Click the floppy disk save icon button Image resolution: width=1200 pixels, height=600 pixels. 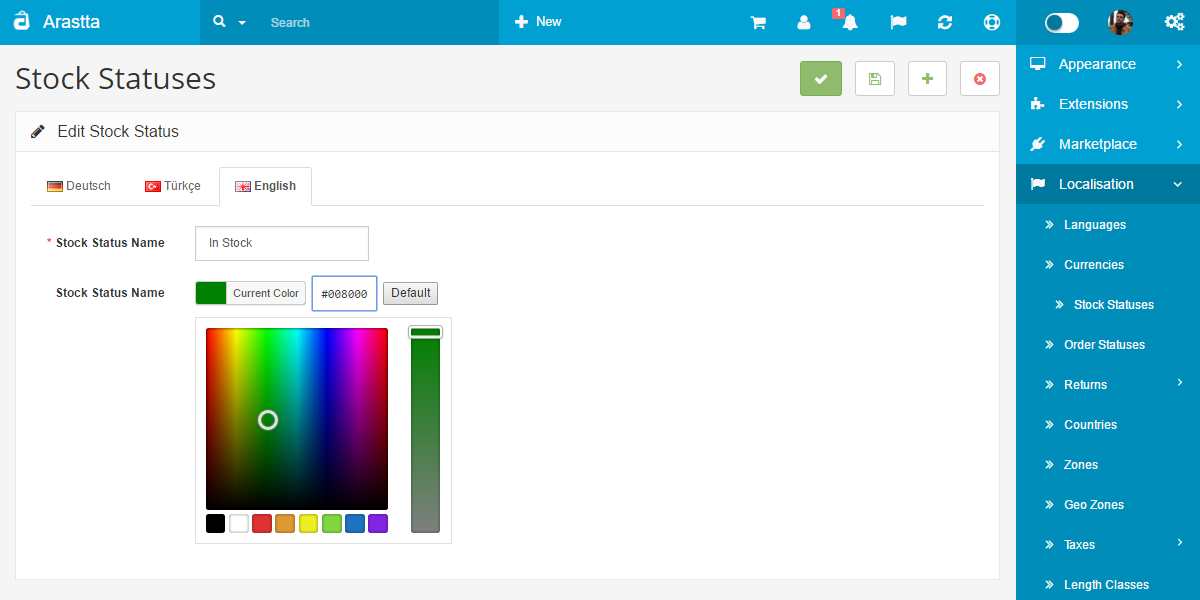coord(875,79)
